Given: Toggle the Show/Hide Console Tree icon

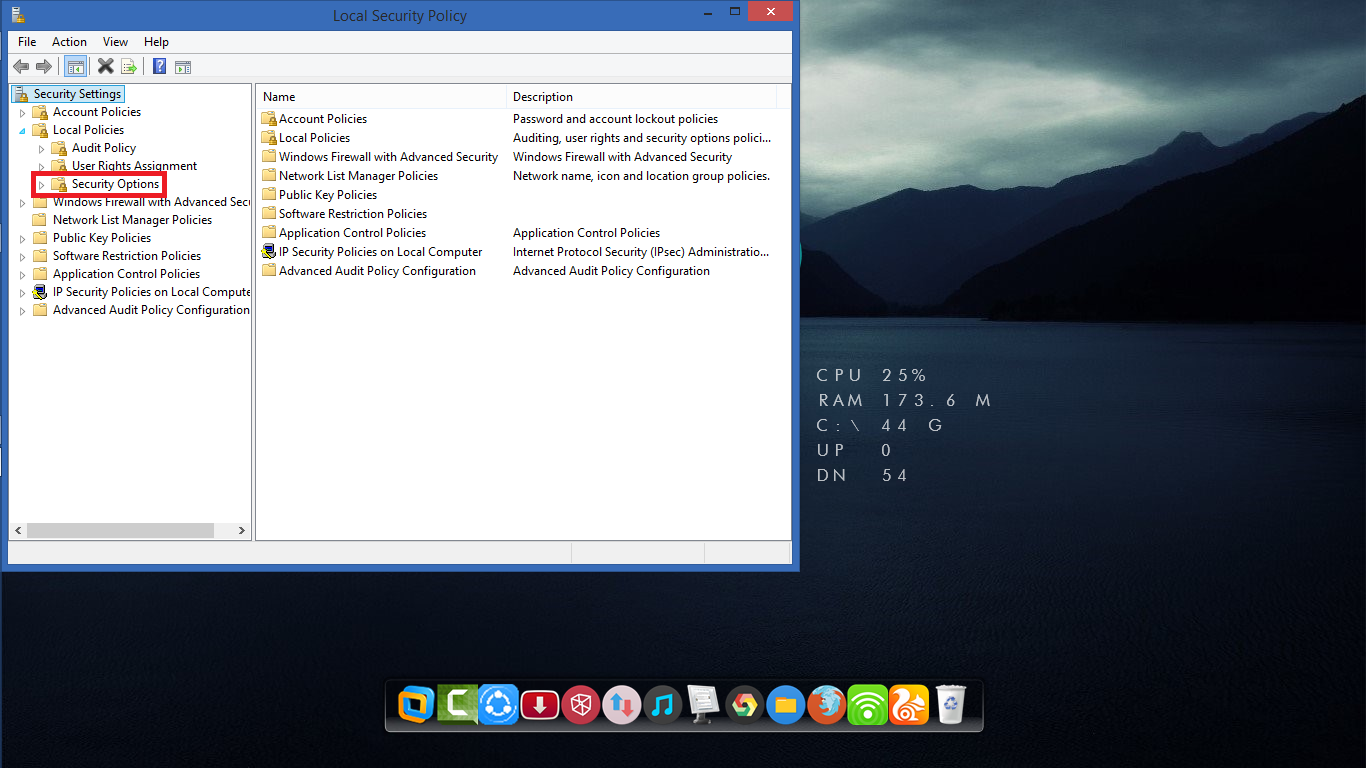Looking at the screenshot, I should 75,67.
